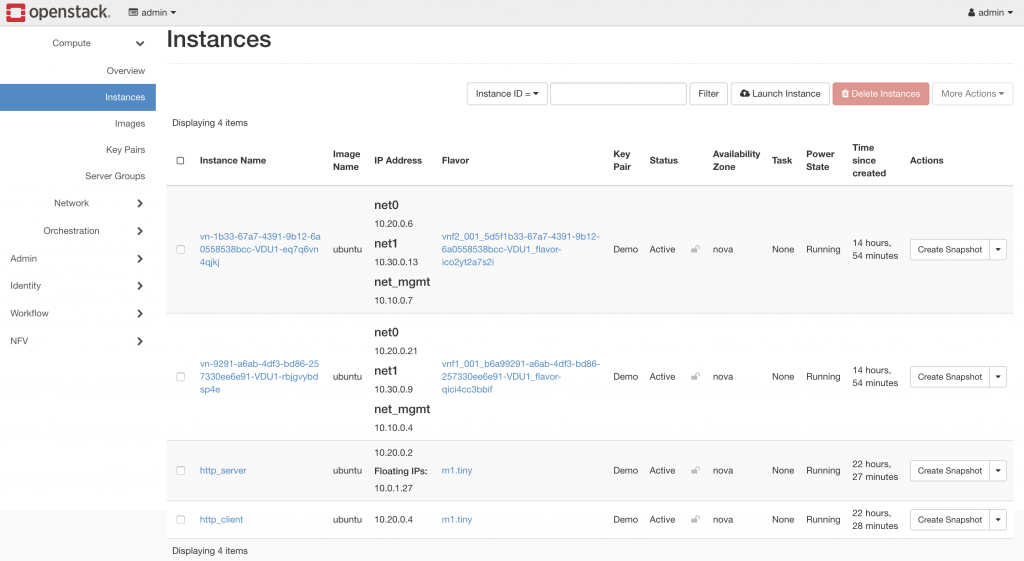The image size is (1024, 561).
Task: Click the lock icon of the vn-1b33 instance
Action: 695,250
